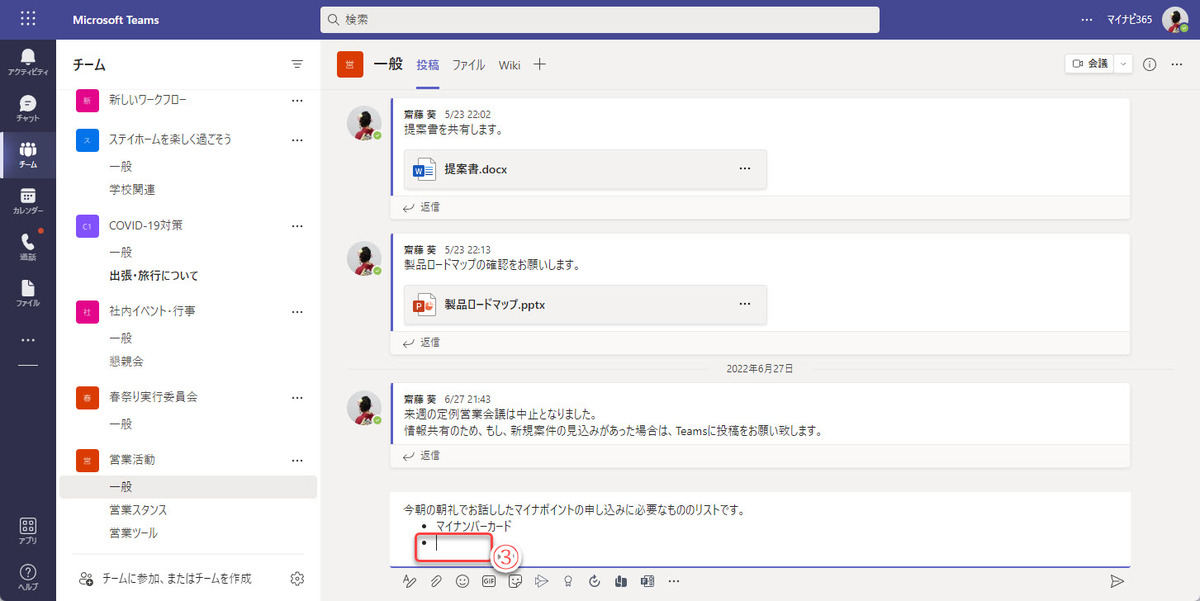This screenshot has width=1200, height=601.
Task: Open Calls in the left rail
Action: pyautogui.click(x=28, y=247)
